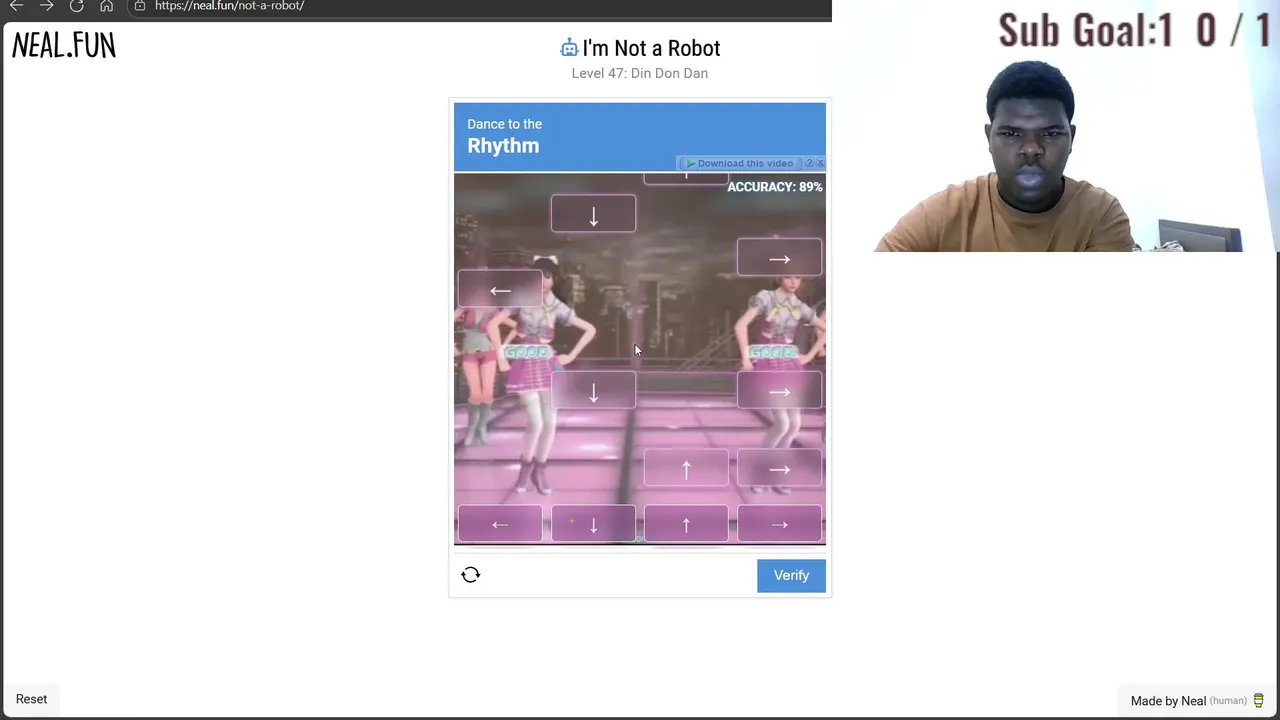Screen dimensions: 1280x720
Task: Reload the captcha with circular refresh icon
Action: 471,575
